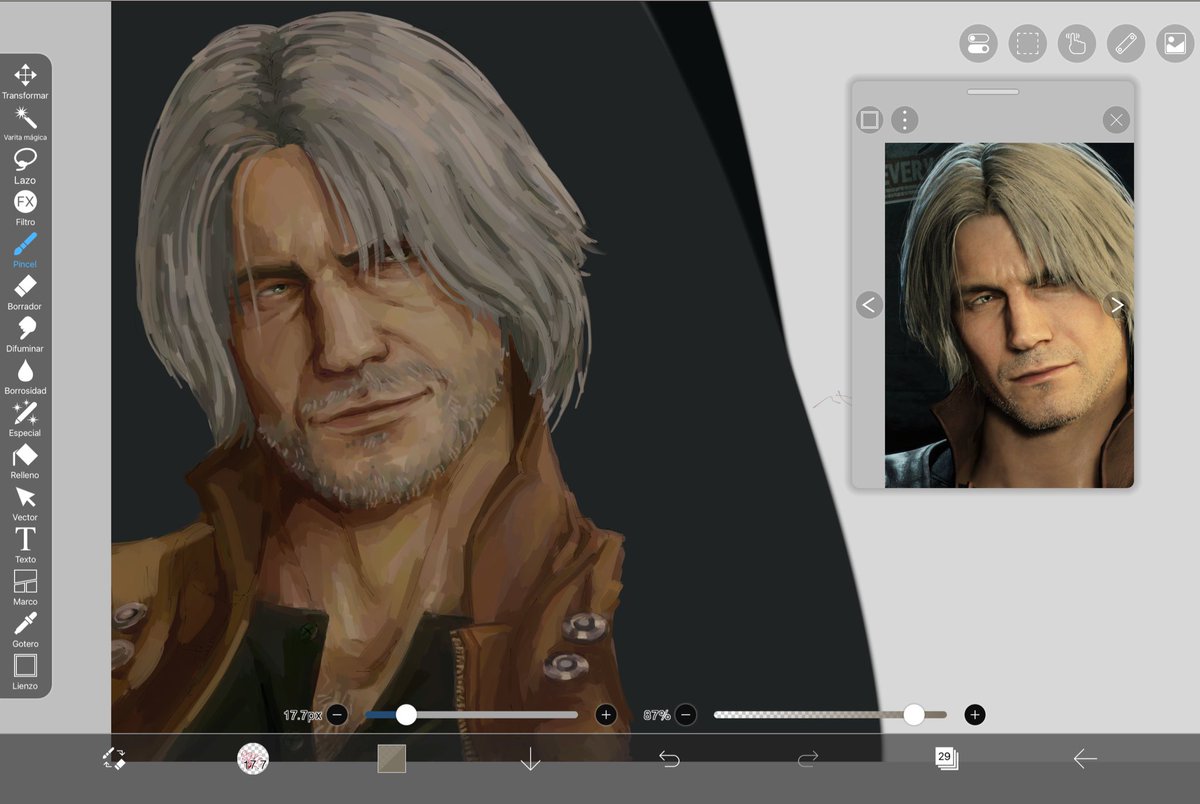
Task: Click the opacity slider track
Action: click(830, 715)
